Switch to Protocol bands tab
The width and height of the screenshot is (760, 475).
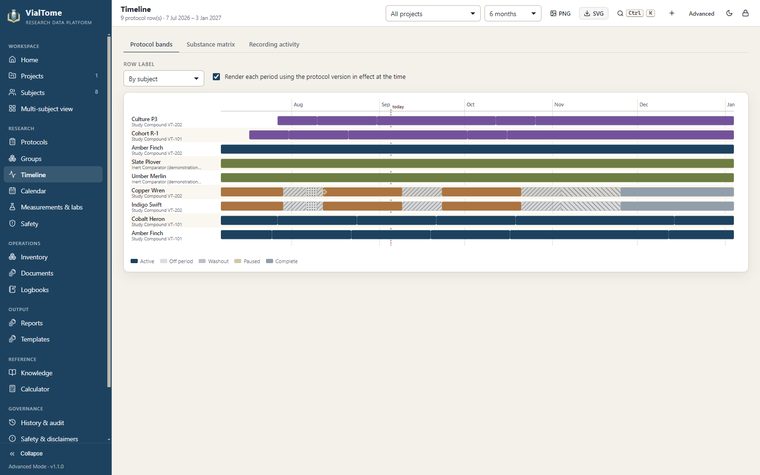click(x=151, y=44)
